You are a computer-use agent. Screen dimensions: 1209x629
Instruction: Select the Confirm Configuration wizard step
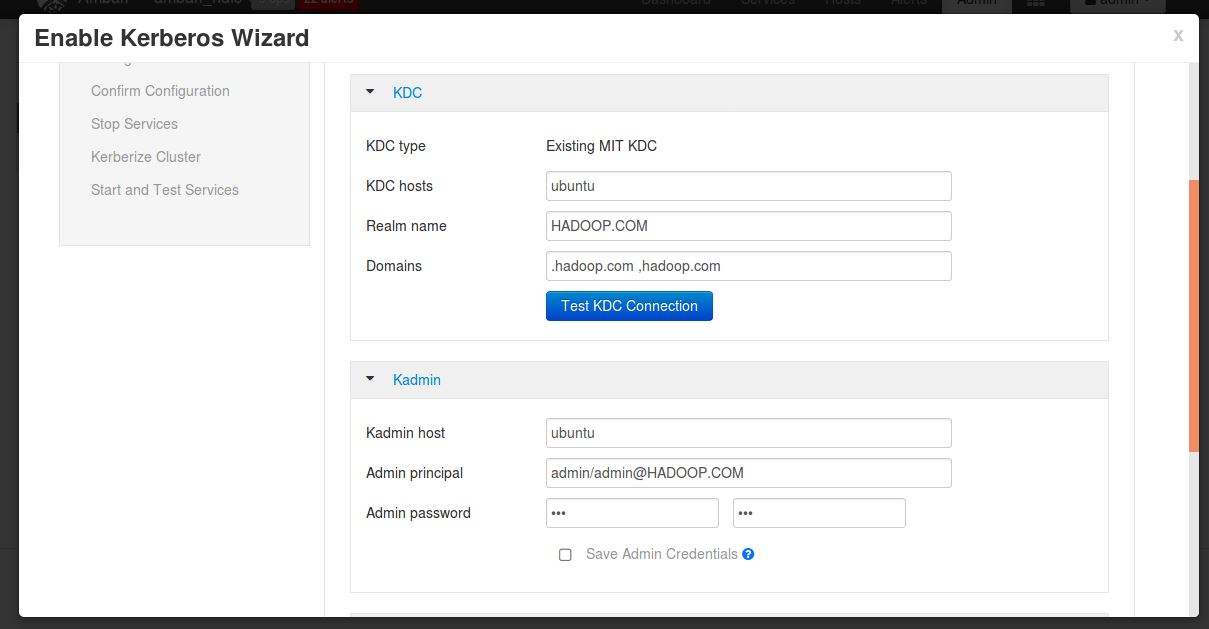[160, 91]
